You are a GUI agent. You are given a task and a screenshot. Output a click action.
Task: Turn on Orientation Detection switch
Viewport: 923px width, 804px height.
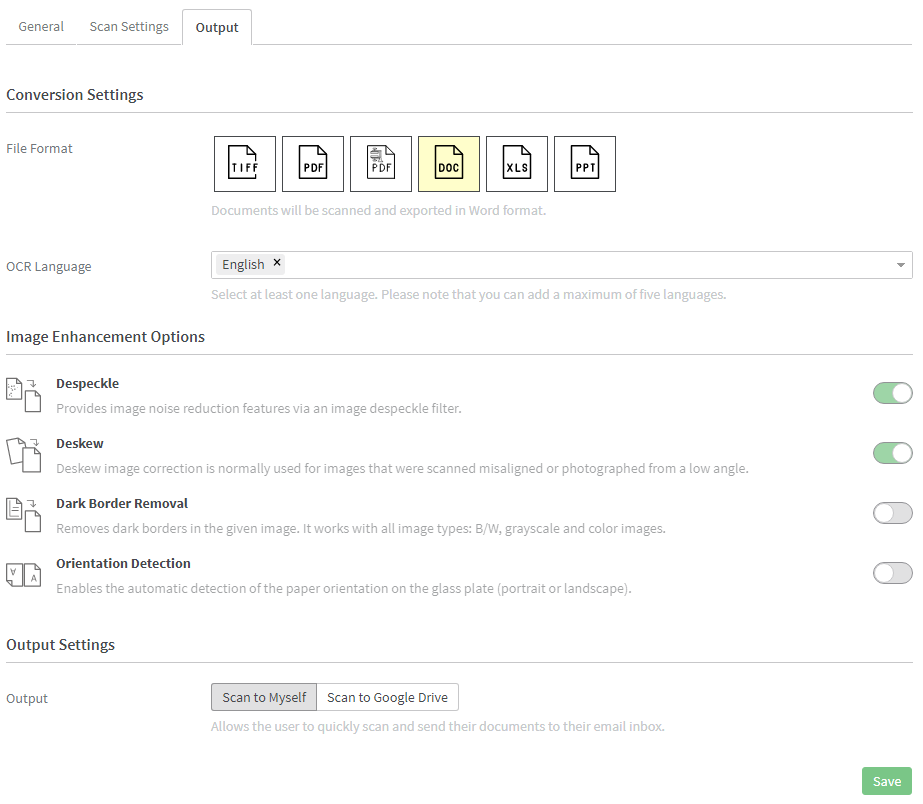(x=892, y=573)
